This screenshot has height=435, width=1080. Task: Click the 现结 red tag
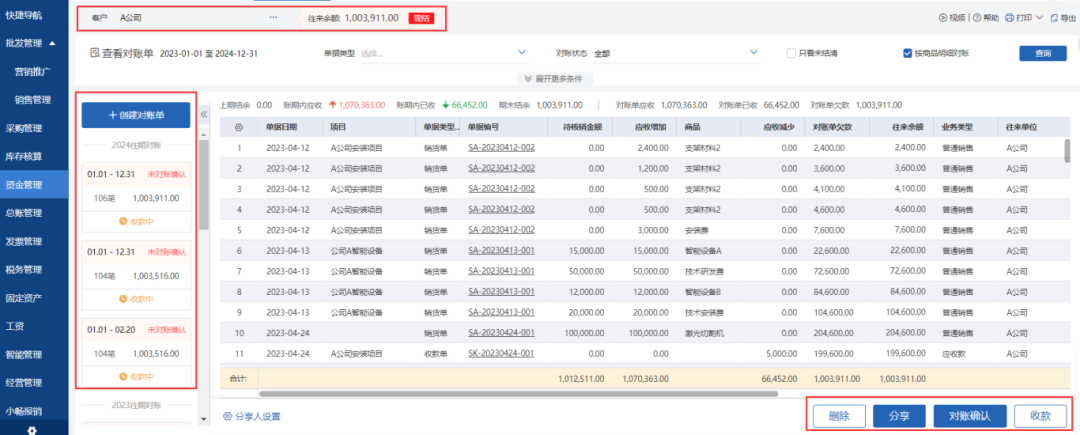tap(421, 18)
